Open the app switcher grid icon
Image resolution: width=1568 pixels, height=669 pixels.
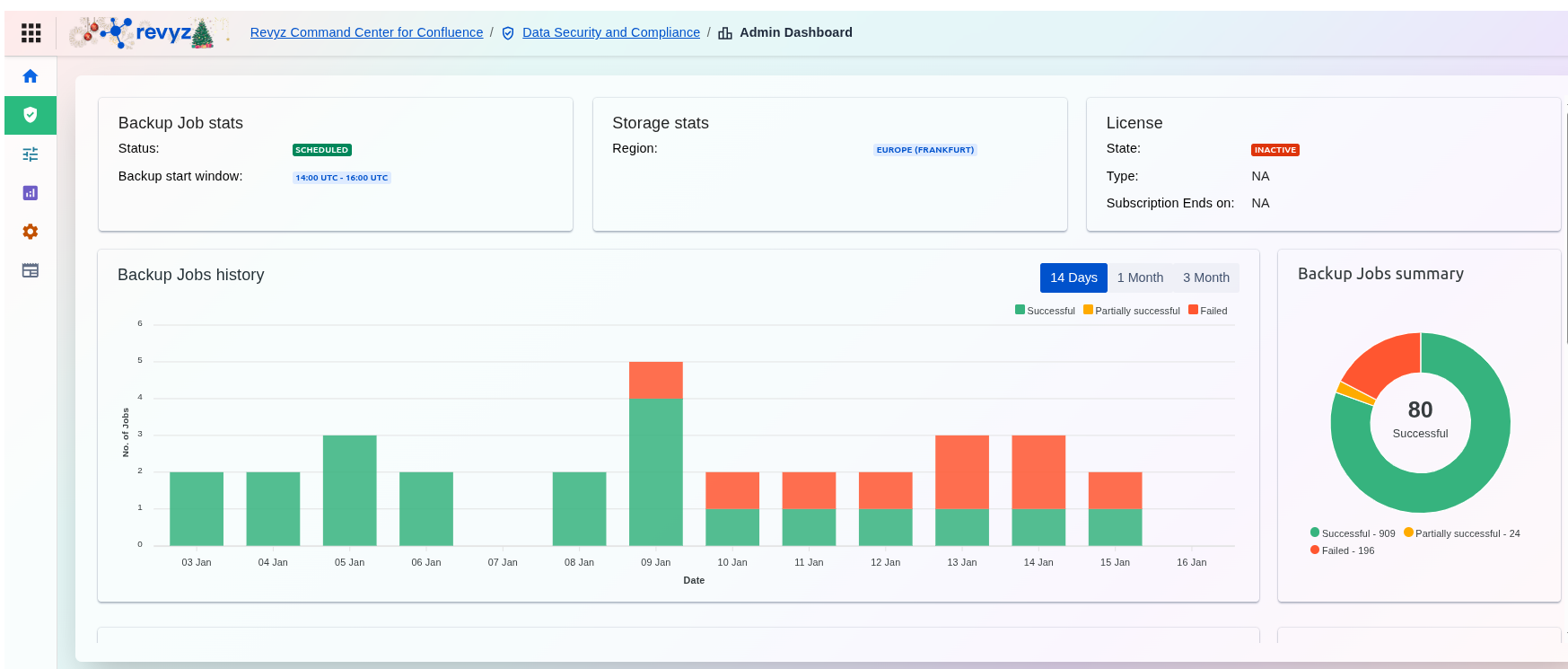click(31, 33)
